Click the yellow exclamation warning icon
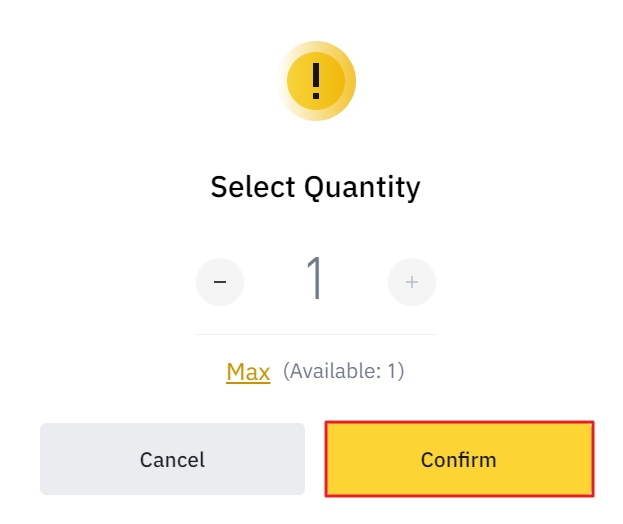This screenshot has height=524, width=623. 315,80
